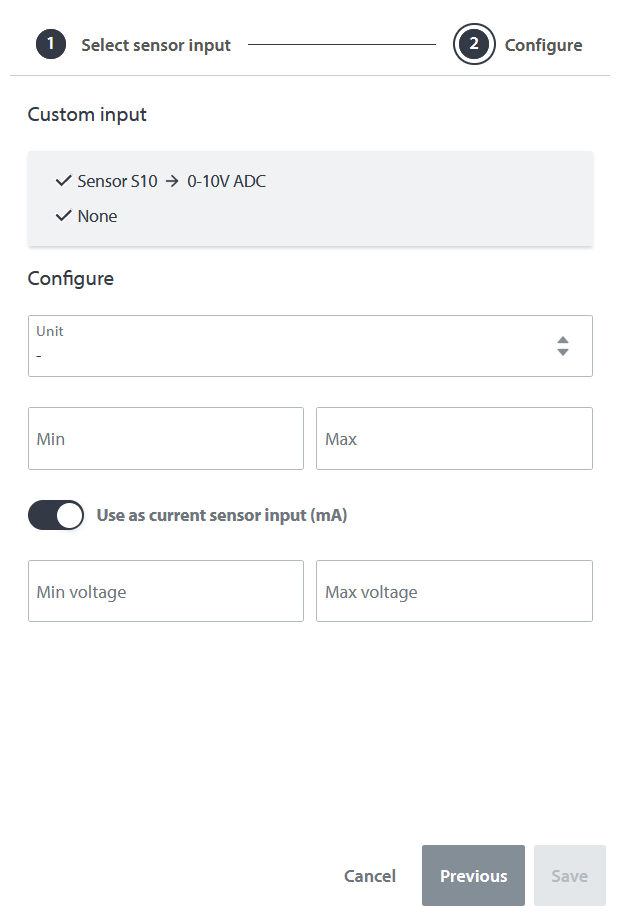Click the Unit field up-down arrows
621x917 pixels.
[x=563, y=346]
